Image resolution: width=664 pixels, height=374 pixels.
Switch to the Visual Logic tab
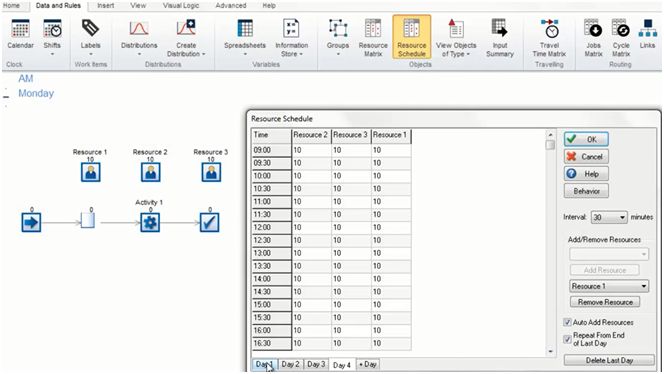click(181, 6)
